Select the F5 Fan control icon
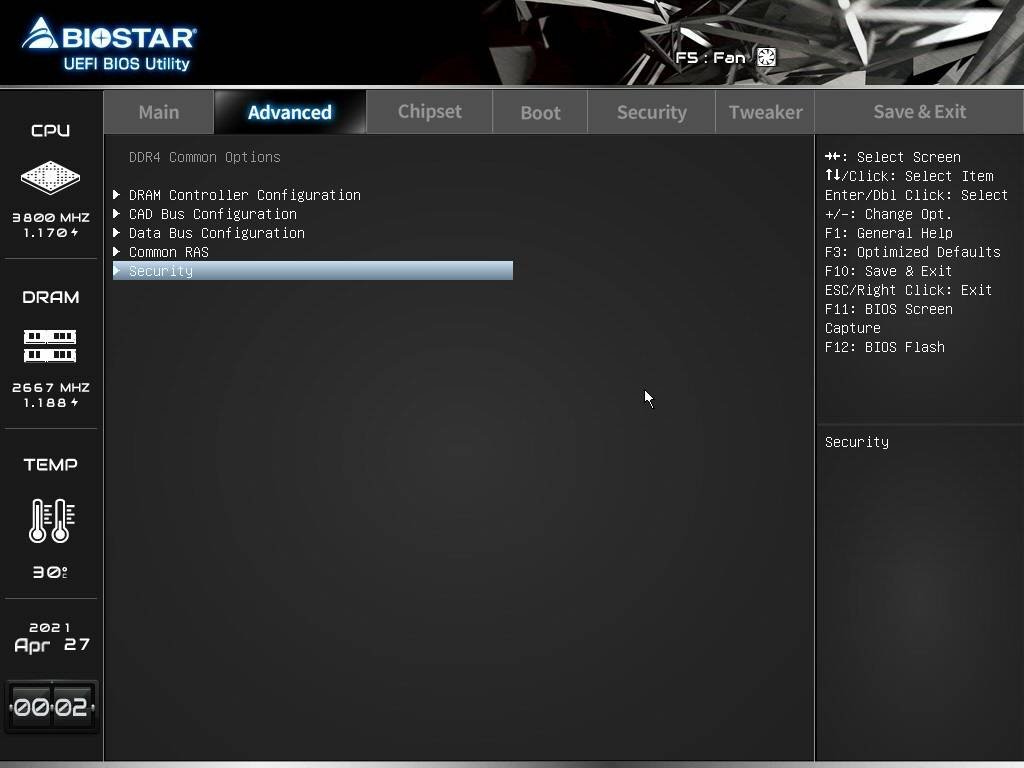 coord(765,57)
